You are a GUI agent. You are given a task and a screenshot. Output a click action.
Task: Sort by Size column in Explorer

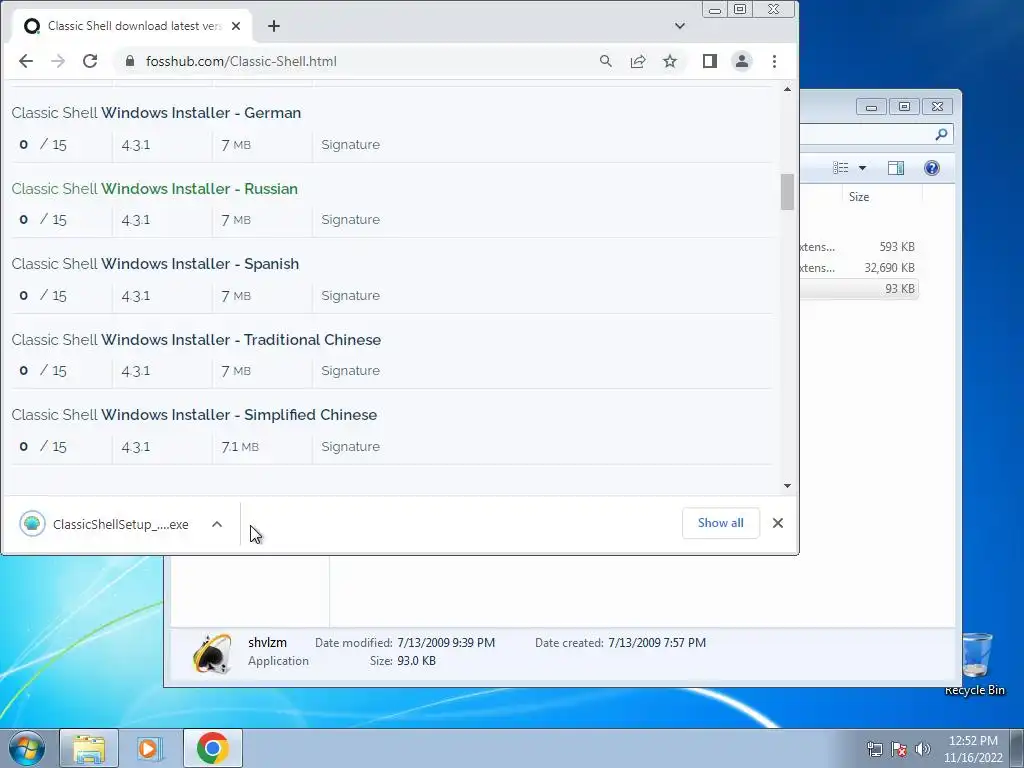click(859, 197)
